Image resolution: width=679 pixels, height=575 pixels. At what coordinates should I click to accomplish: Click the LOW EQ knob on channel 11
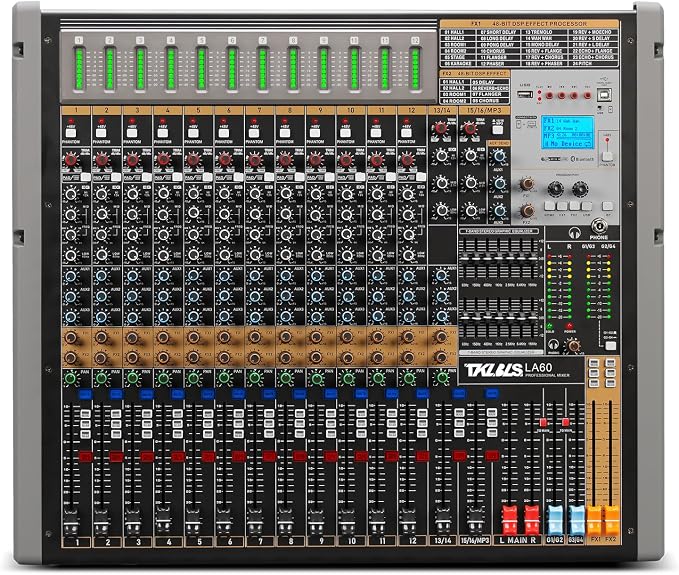[x=377, y=255]
